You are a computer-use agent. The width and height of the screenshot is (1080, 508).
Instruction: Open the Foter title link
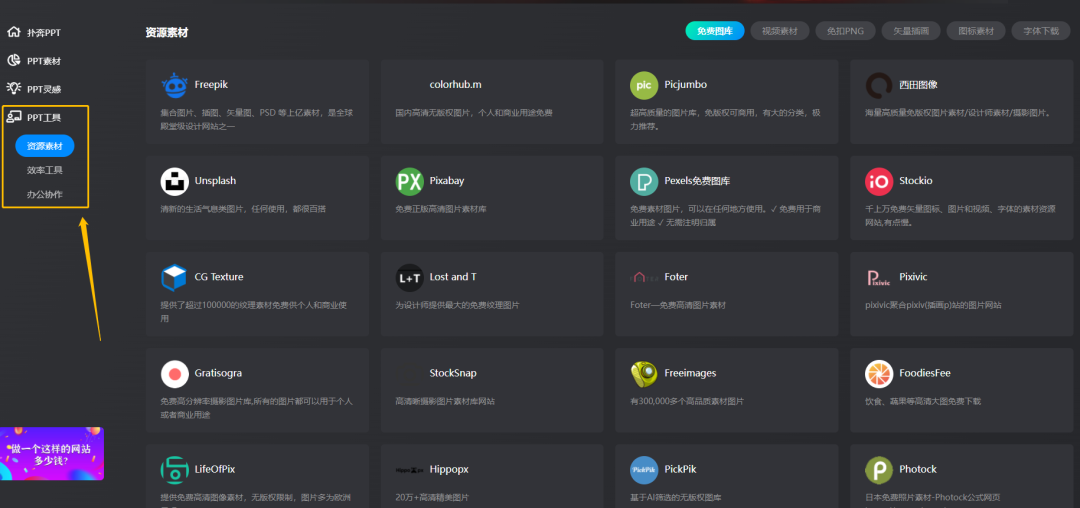point(676,277)
